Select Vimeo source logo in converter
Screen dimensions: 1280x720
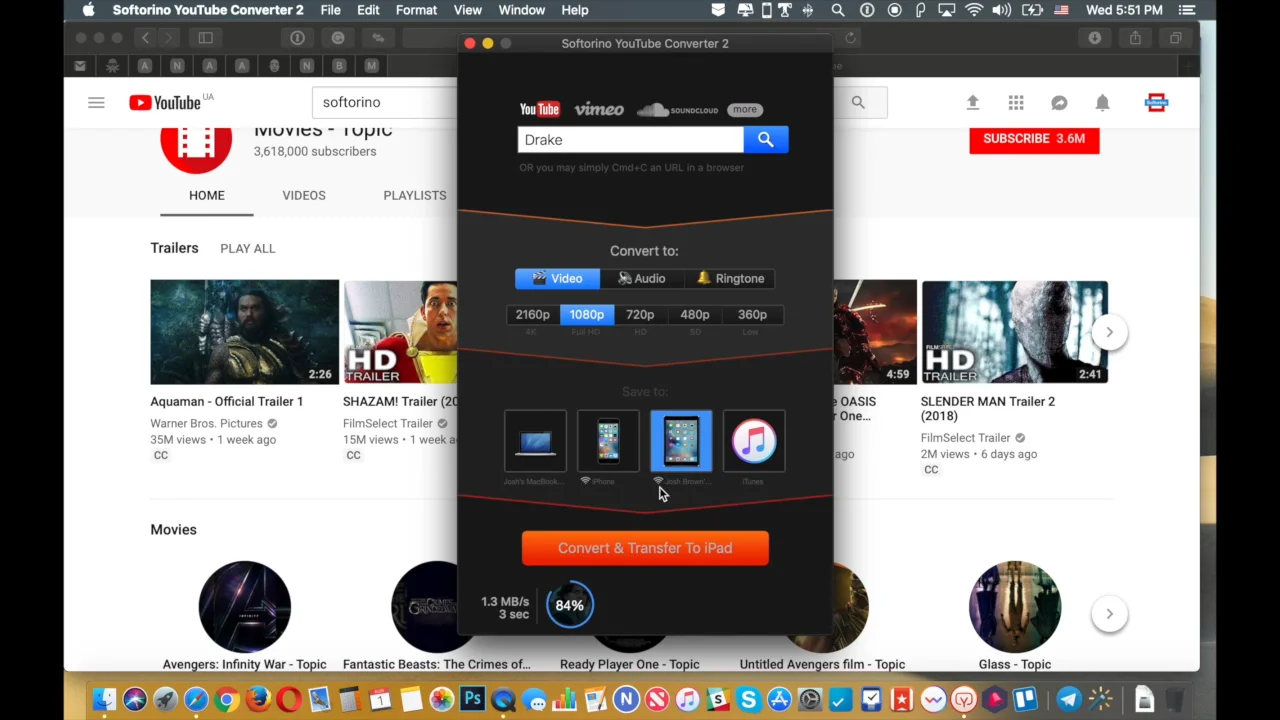pyautogui.click(x=599, y=109)
